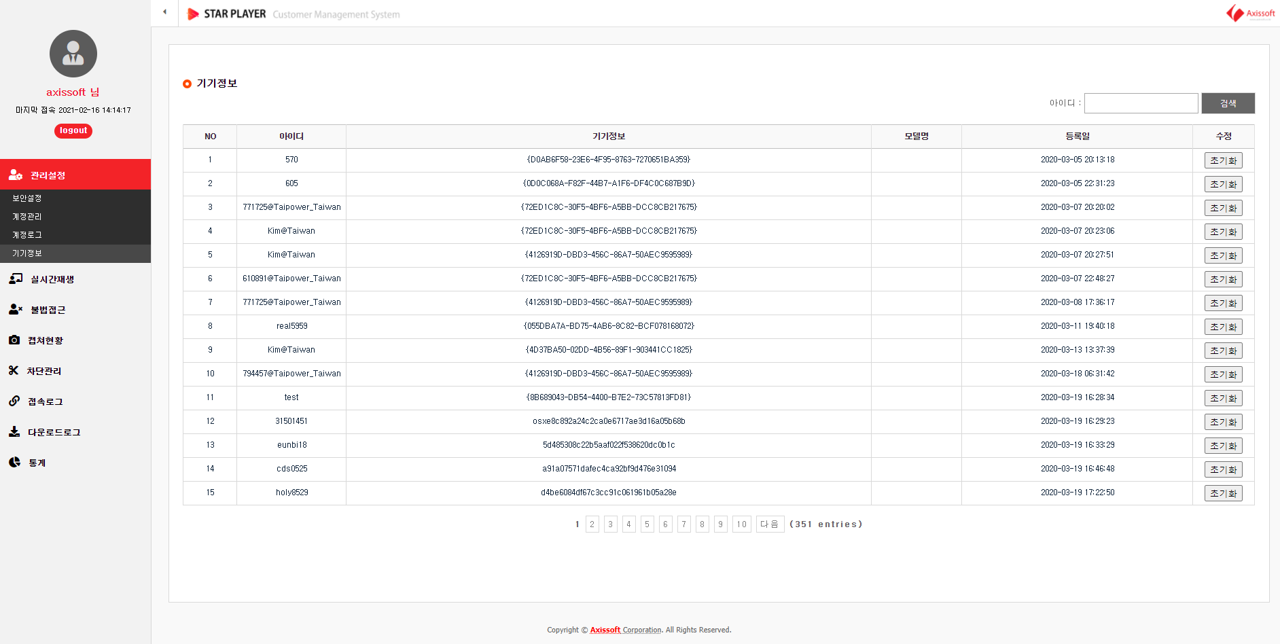The image size is (1280, 644).
Task: Open 불법접근 menu icon
Action: pos(15,310)
